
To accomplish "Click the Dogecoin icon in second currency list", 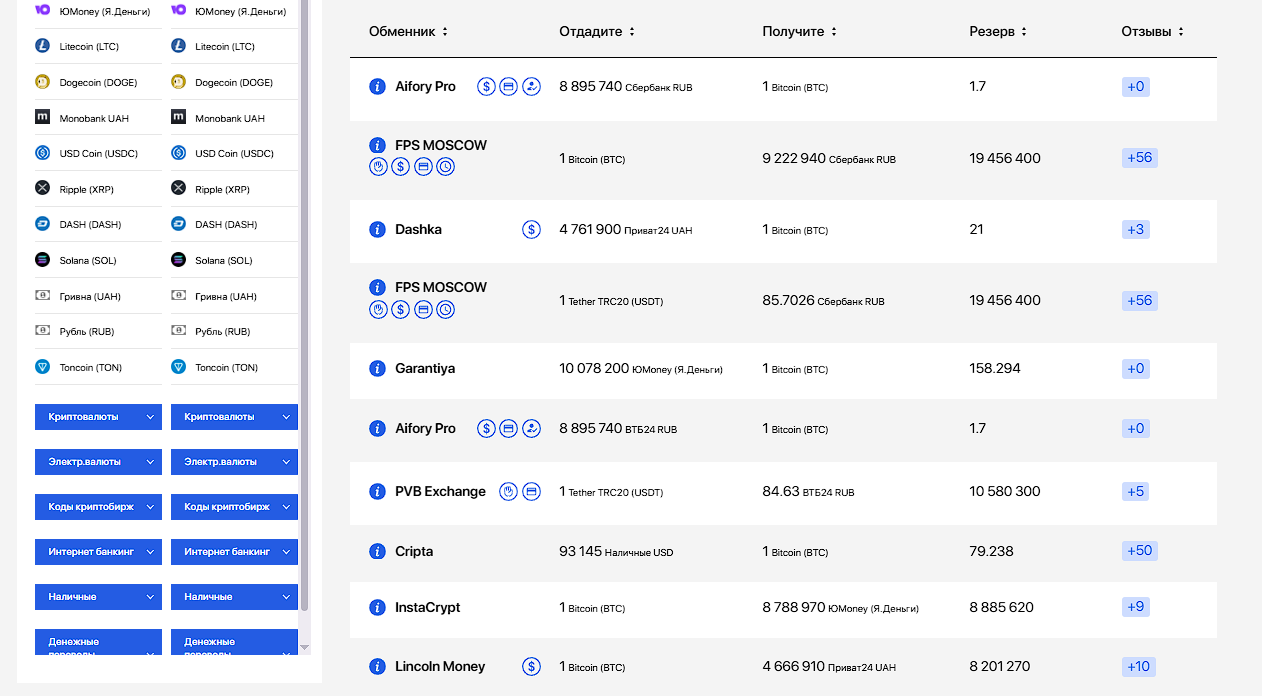I will 178,82.
